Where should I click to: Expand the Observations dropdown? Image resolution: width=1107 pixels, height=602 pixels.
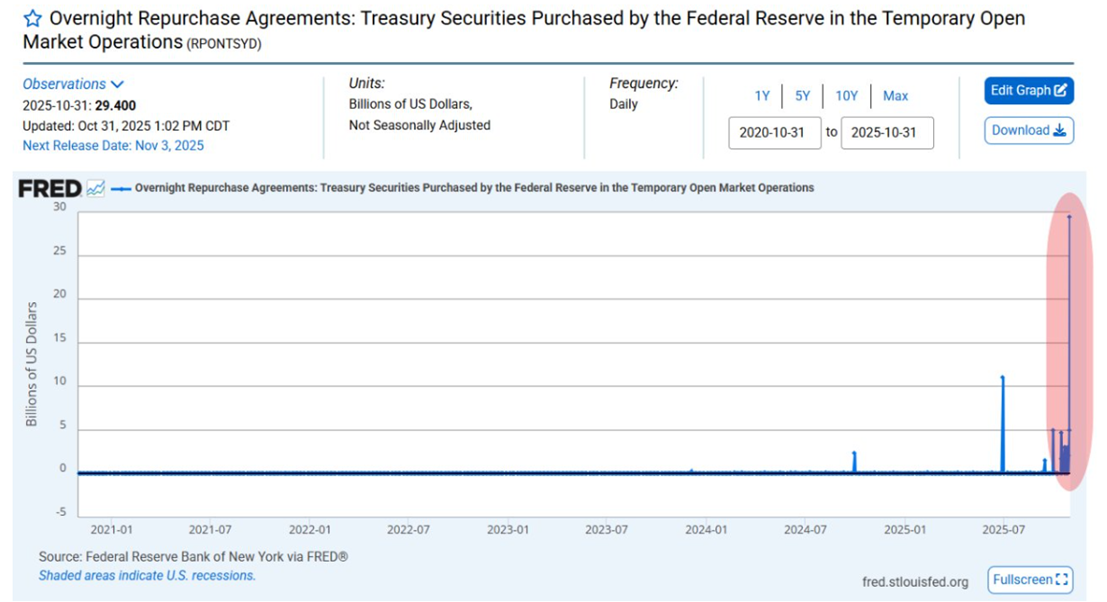click(x=73, y=84)
